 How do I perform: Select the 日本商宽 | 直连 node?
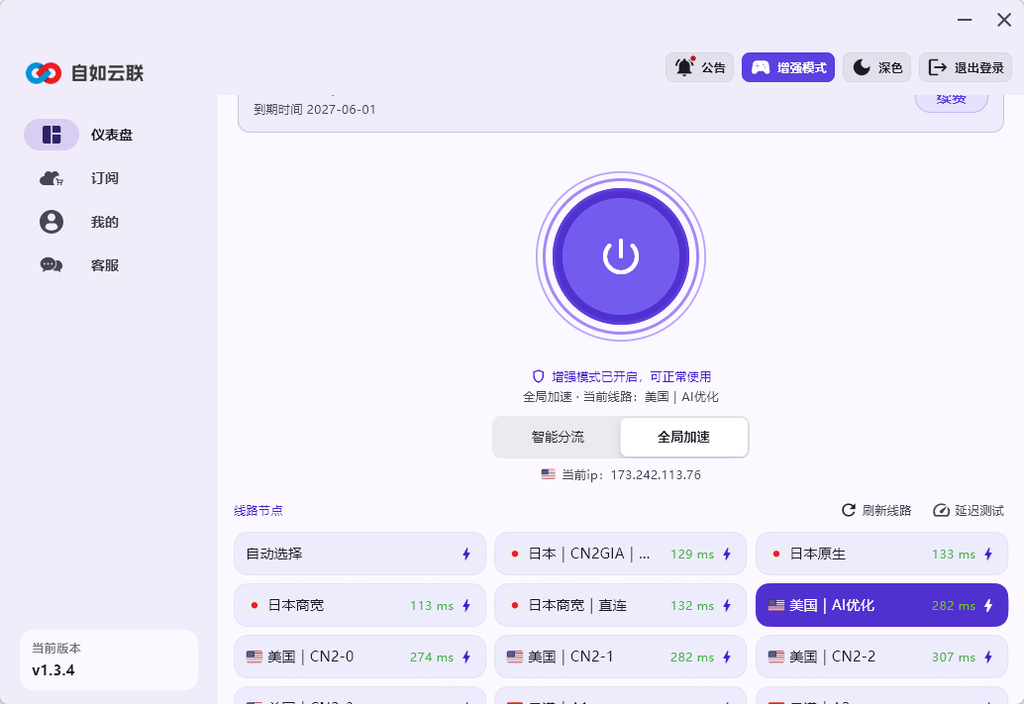click(x=620, y=605)
